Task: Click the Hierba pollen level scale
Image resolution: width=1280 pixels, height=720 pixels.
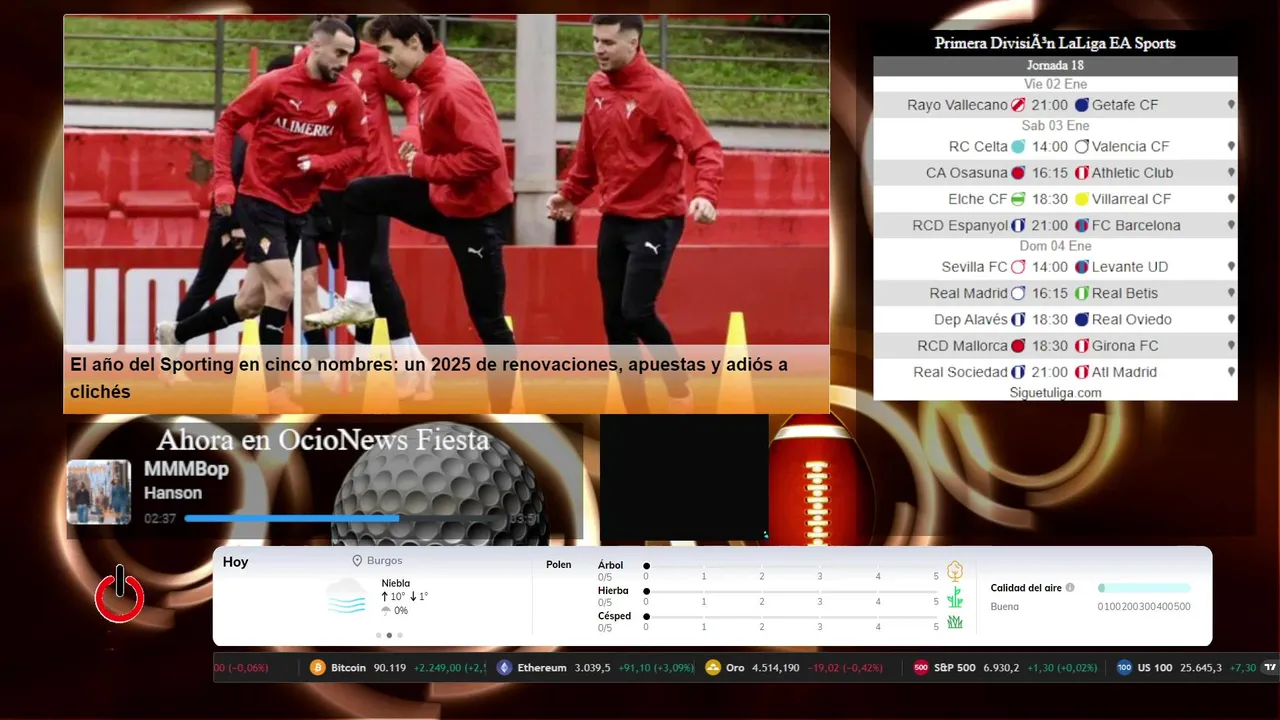Action: pos(791,597)
